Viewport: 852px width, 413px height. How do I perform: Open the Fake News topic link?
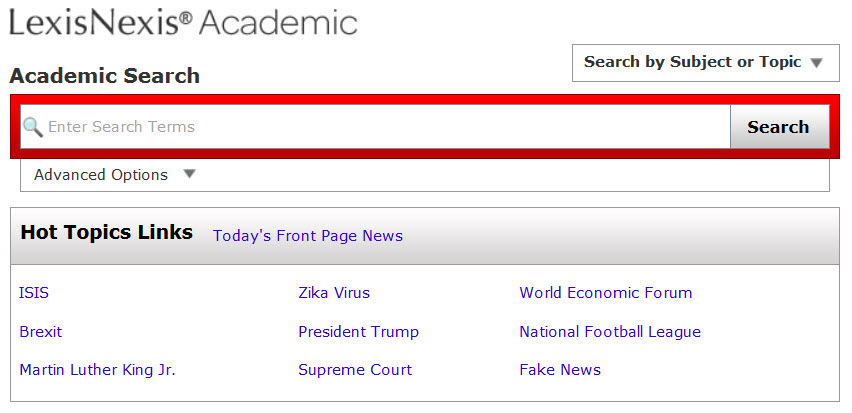(x=560, y=370)
